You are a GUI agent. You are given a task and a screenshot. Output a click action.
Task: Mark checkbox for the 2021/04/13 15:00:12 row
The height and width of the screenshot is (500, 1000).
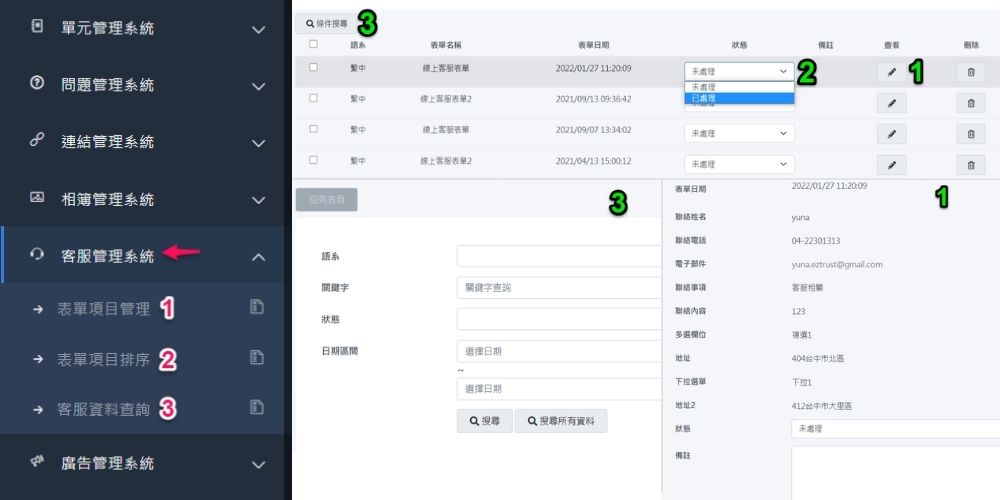pos(313,159)
